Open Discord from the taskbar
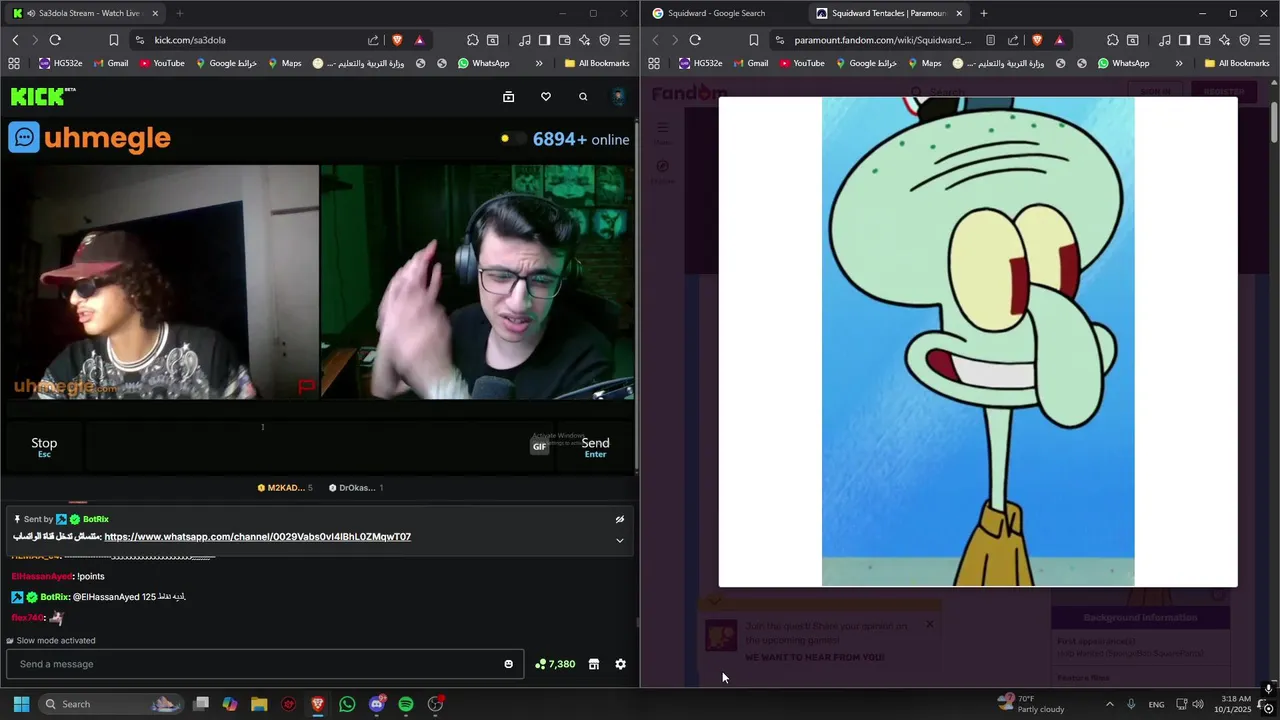Viewport: 1280px width, 720px height. click(377, 704)
